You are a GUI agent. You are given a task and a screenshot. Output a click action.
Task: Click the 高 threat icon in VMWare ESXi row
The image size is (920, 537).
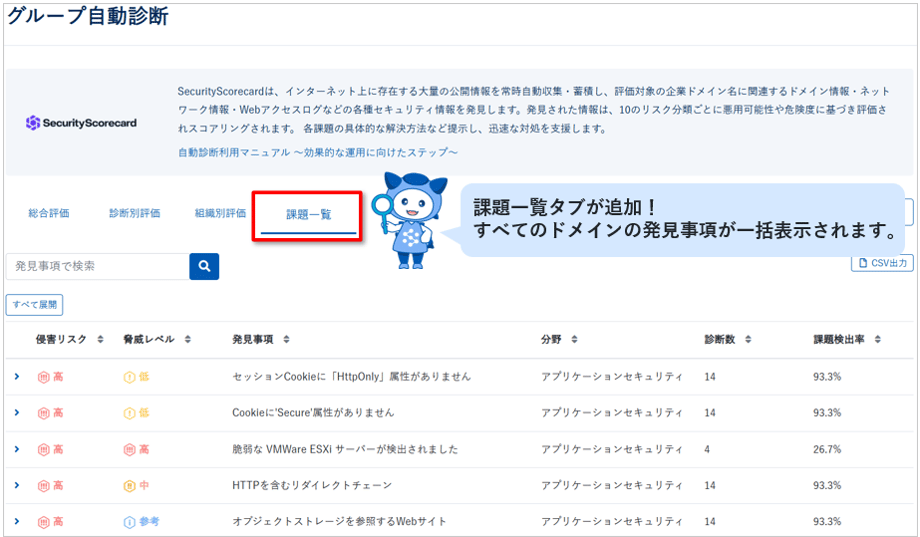pos(129,450)
